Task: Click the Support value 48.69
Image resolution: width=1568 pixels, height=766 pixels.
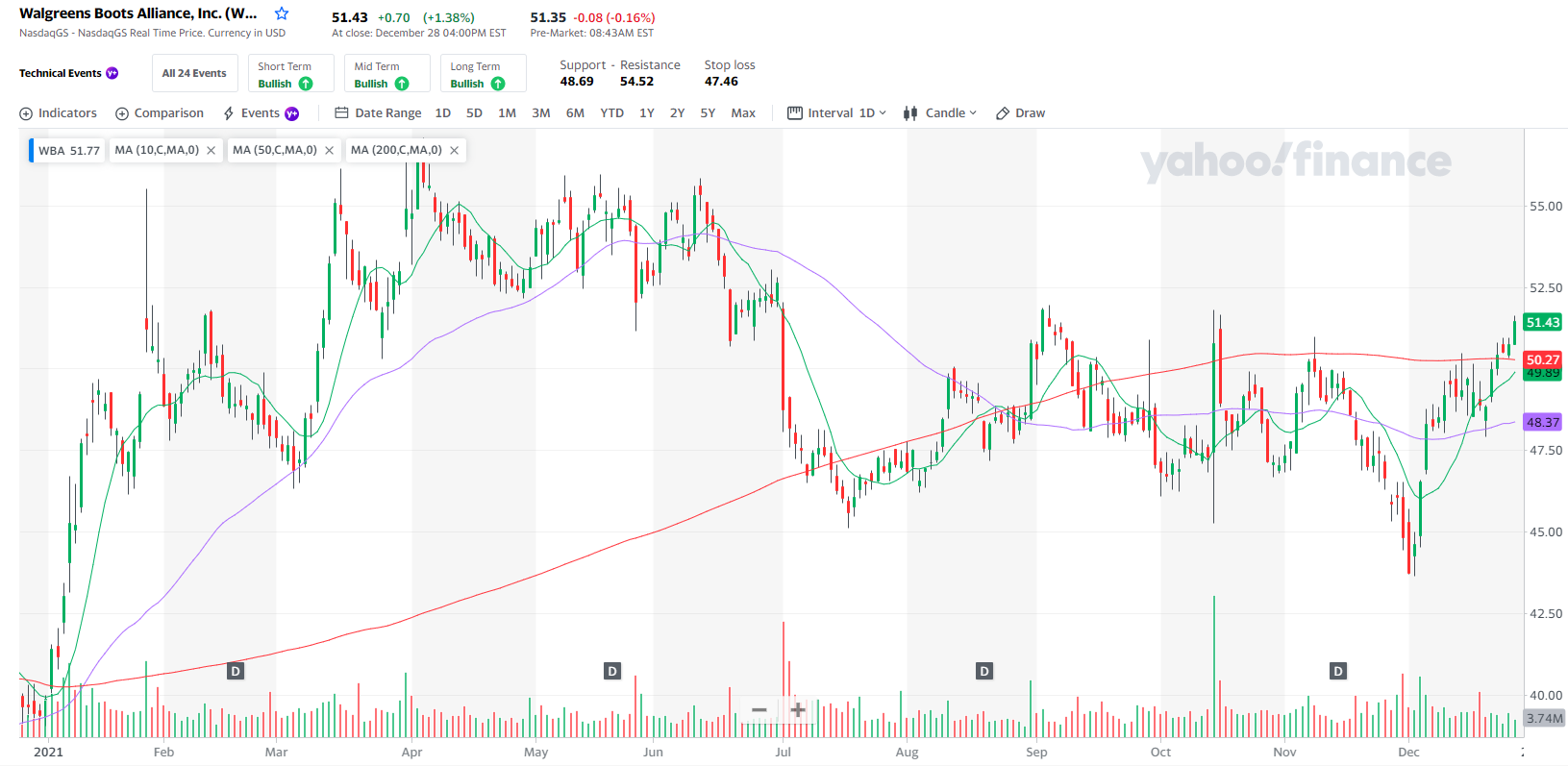Action: click(577, 82)
